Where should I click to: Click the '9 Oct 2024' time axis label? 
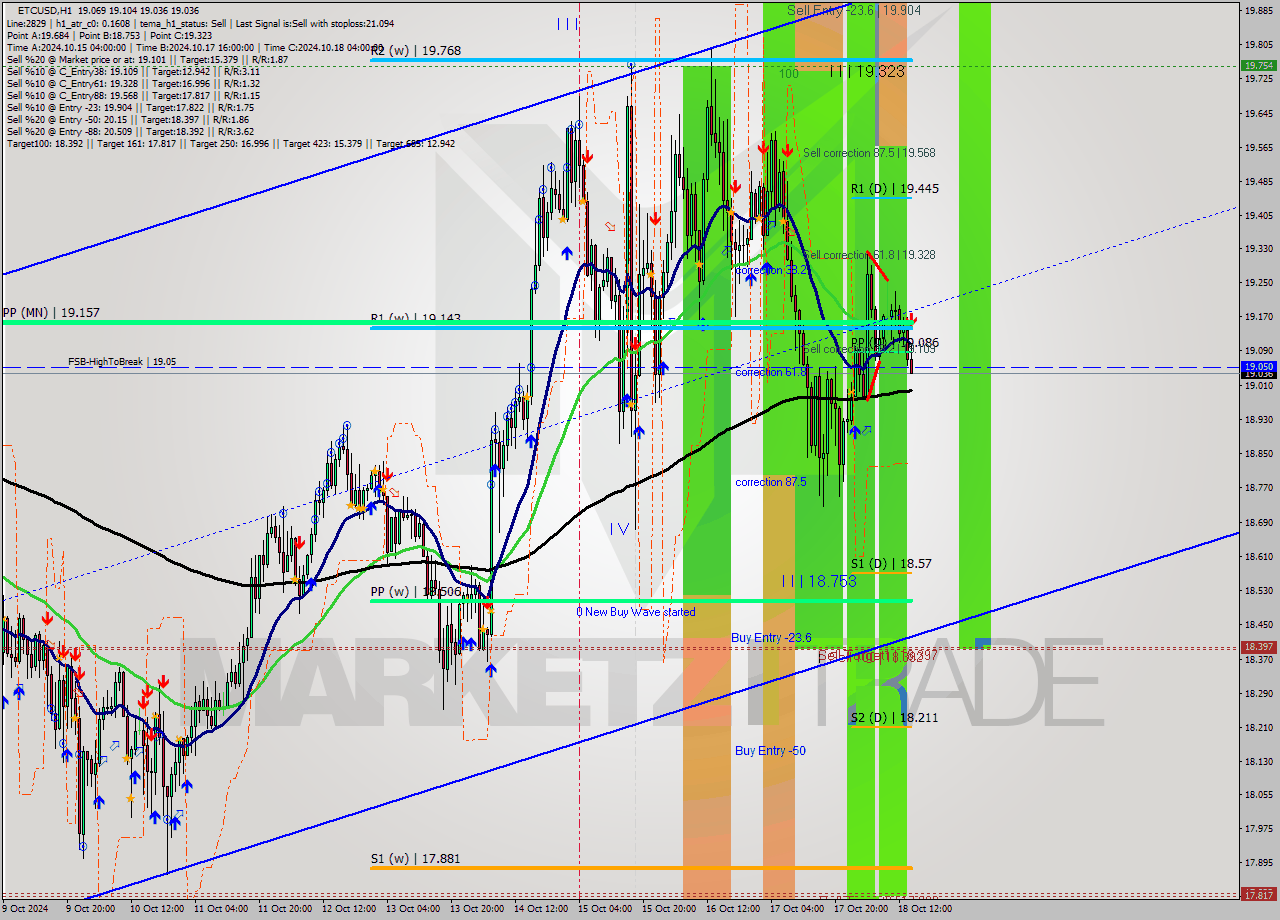tap(25, 909)
